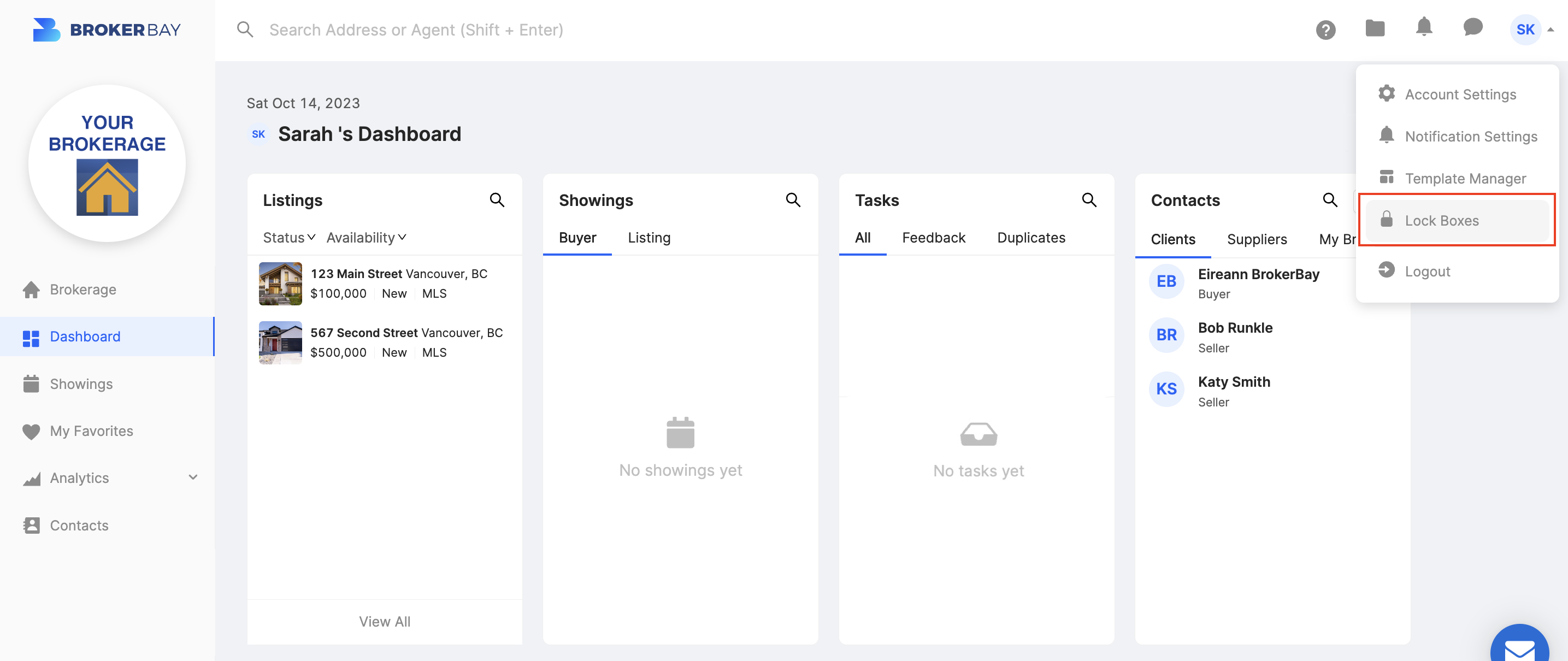Image resolution: width=1568 pixels, height=661 pixels.
Task: Click the Template Manager layout icon
Action: coord(1386,176)
